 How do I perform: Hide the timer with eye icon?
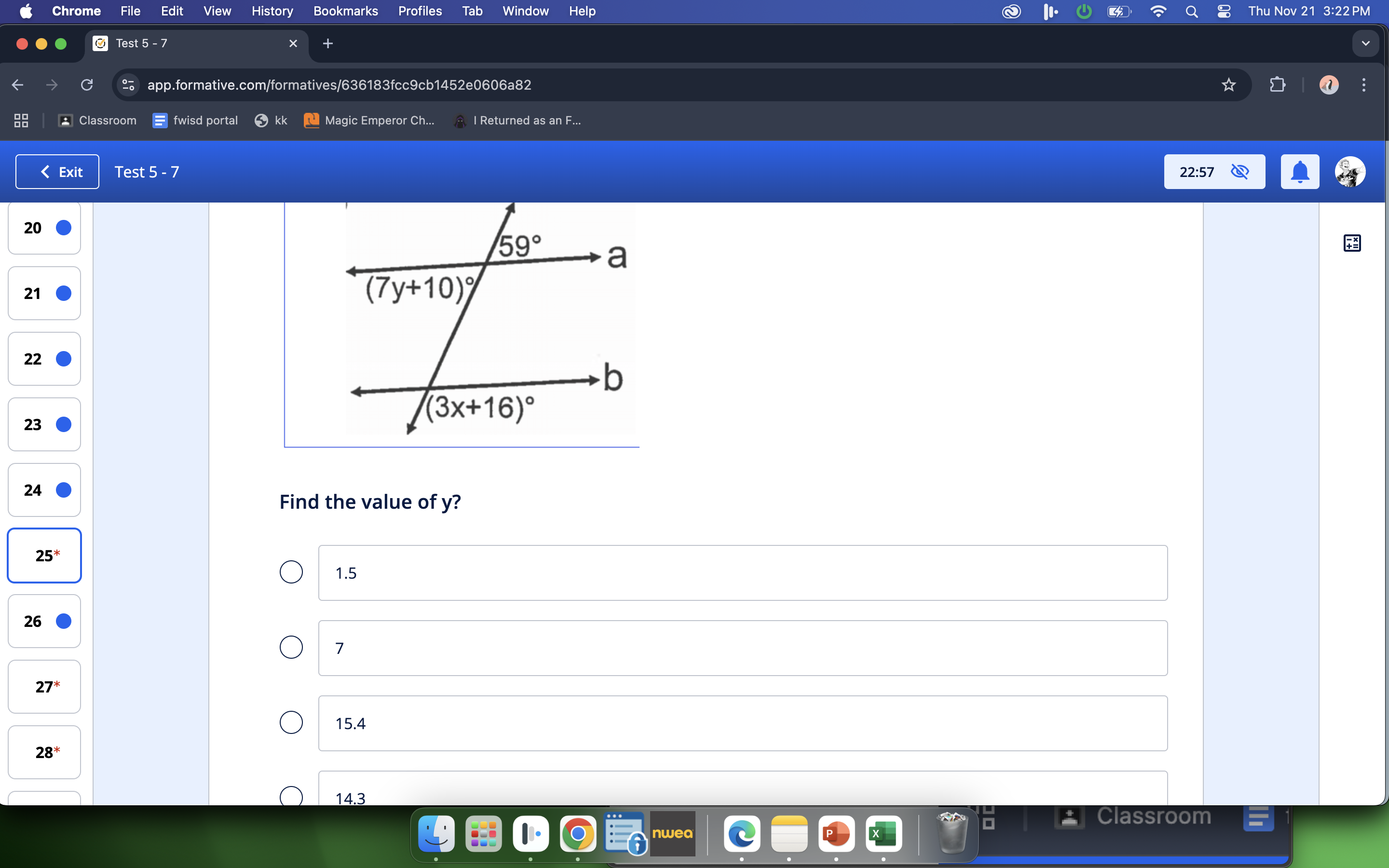(1240, 172)
